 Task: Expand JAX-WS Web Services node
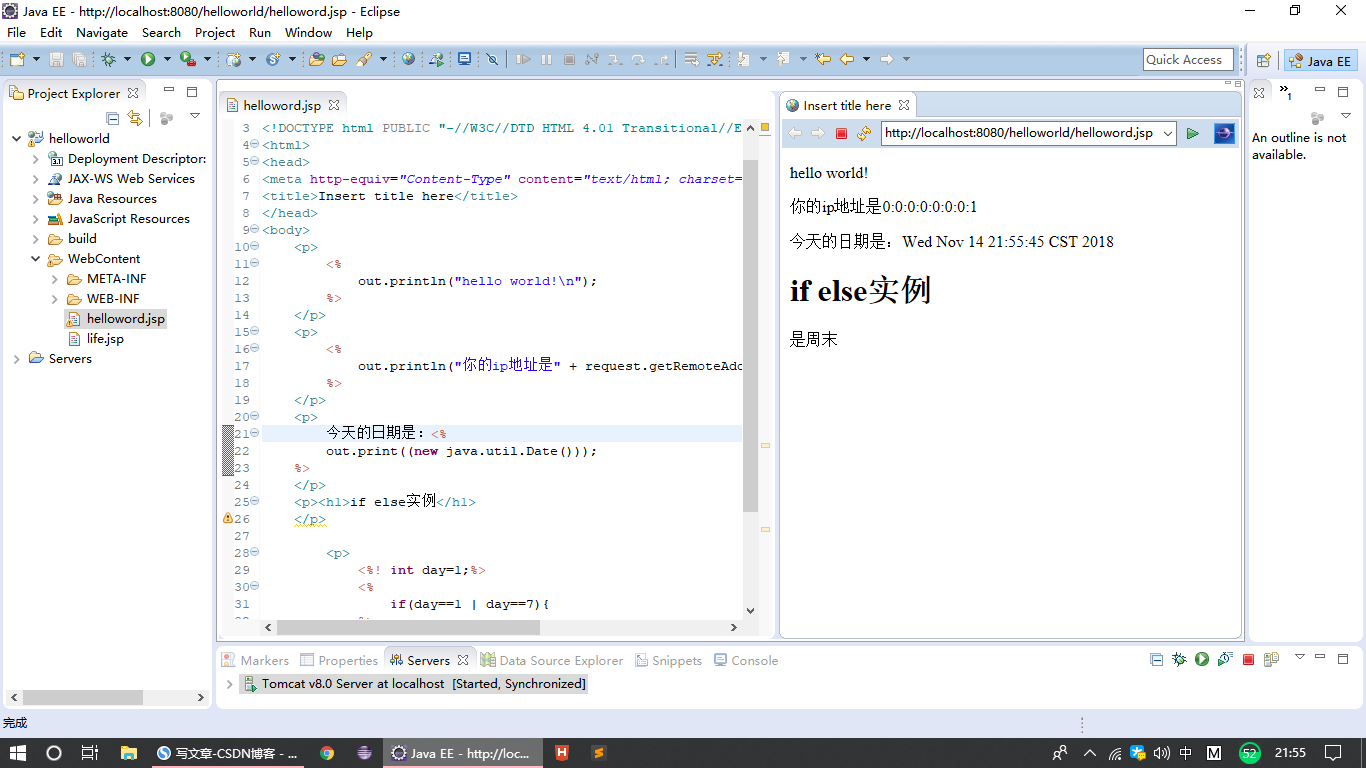point(36,179)
